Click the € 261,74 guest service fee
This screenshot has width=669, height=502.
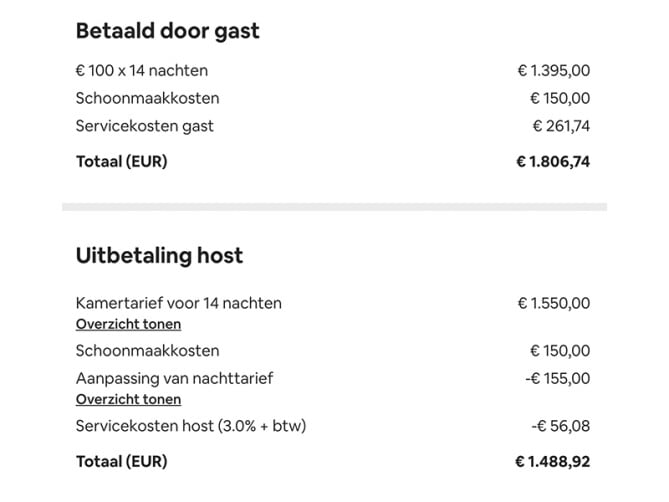click(560, 126)
